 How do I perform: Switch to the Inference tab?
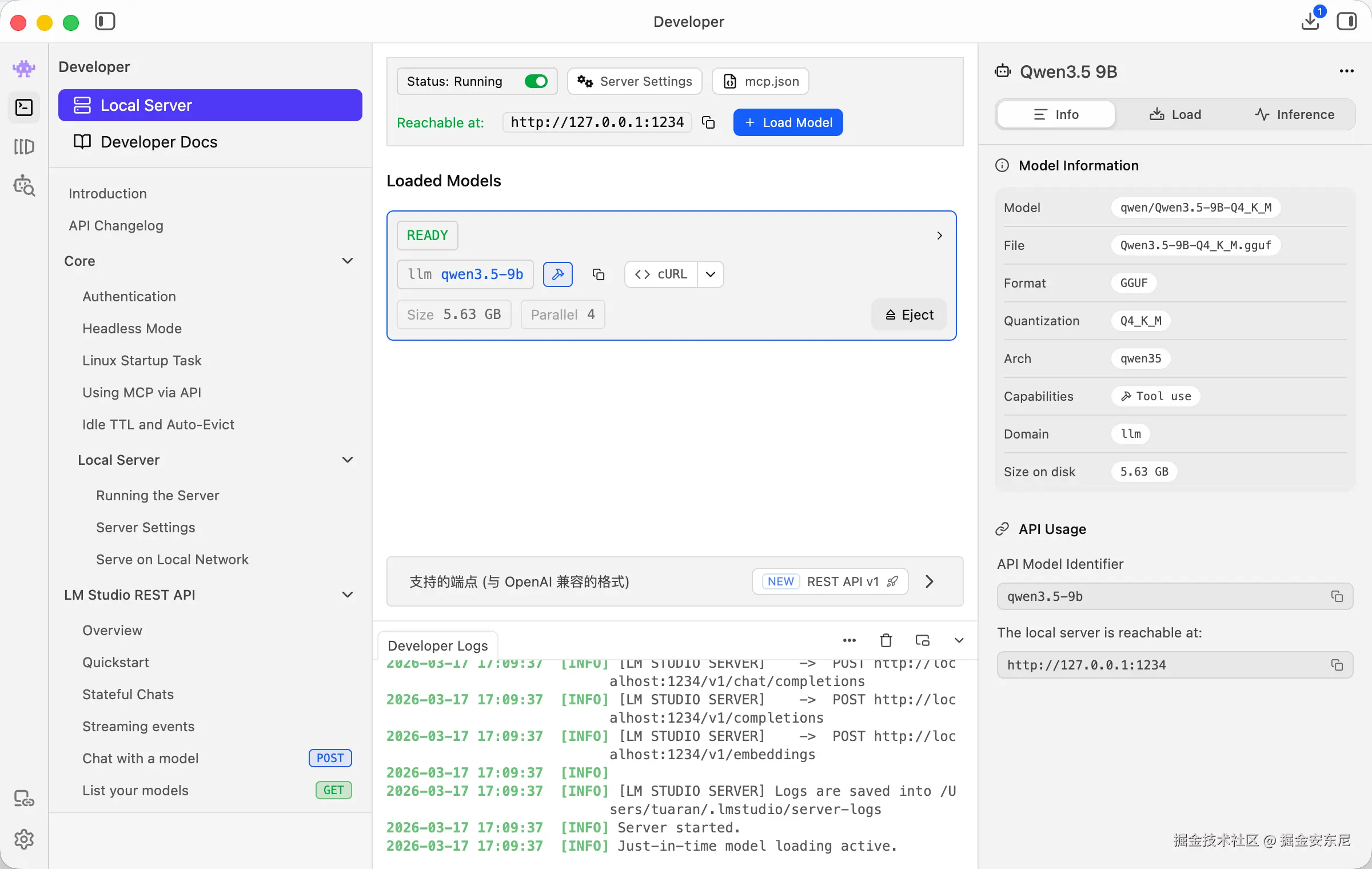[1294, 114]
